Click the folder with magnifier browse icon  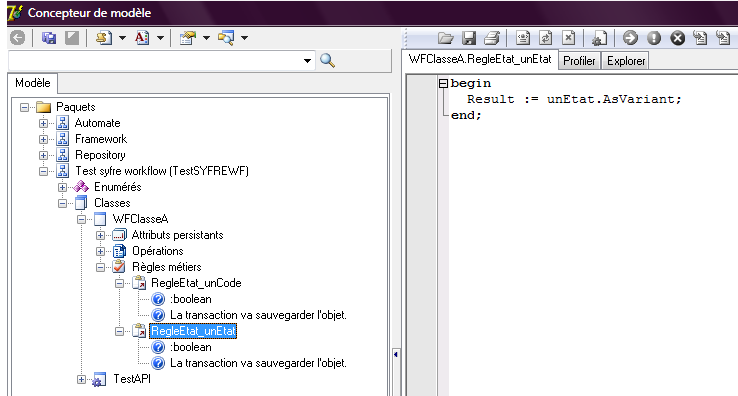(x=226, y=38)
